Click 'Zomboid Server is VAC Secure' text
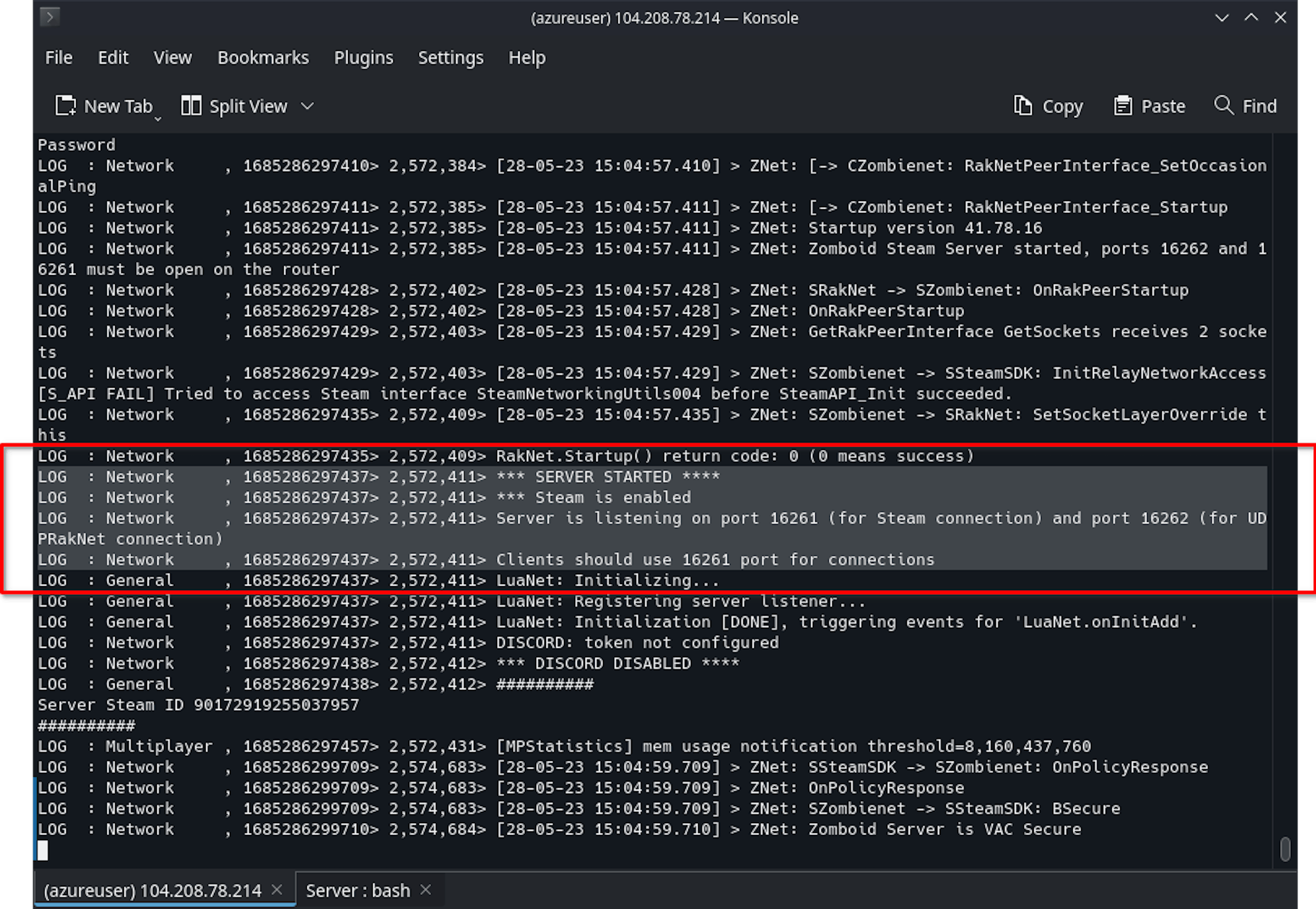The height and width of the screenshot is (909, 1316). pos(945,829)
